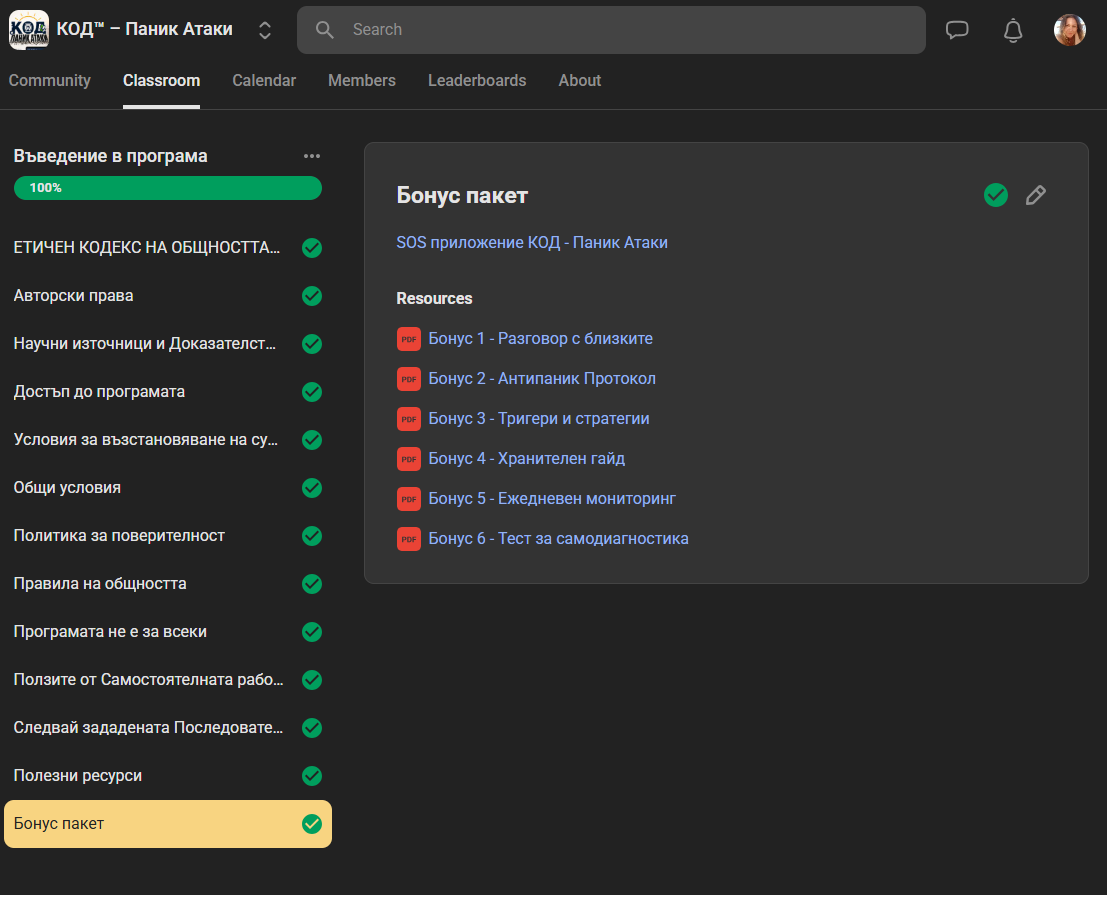
Task: Toggle the check mark for Достъп до програмата
Action: pos(312,392)
